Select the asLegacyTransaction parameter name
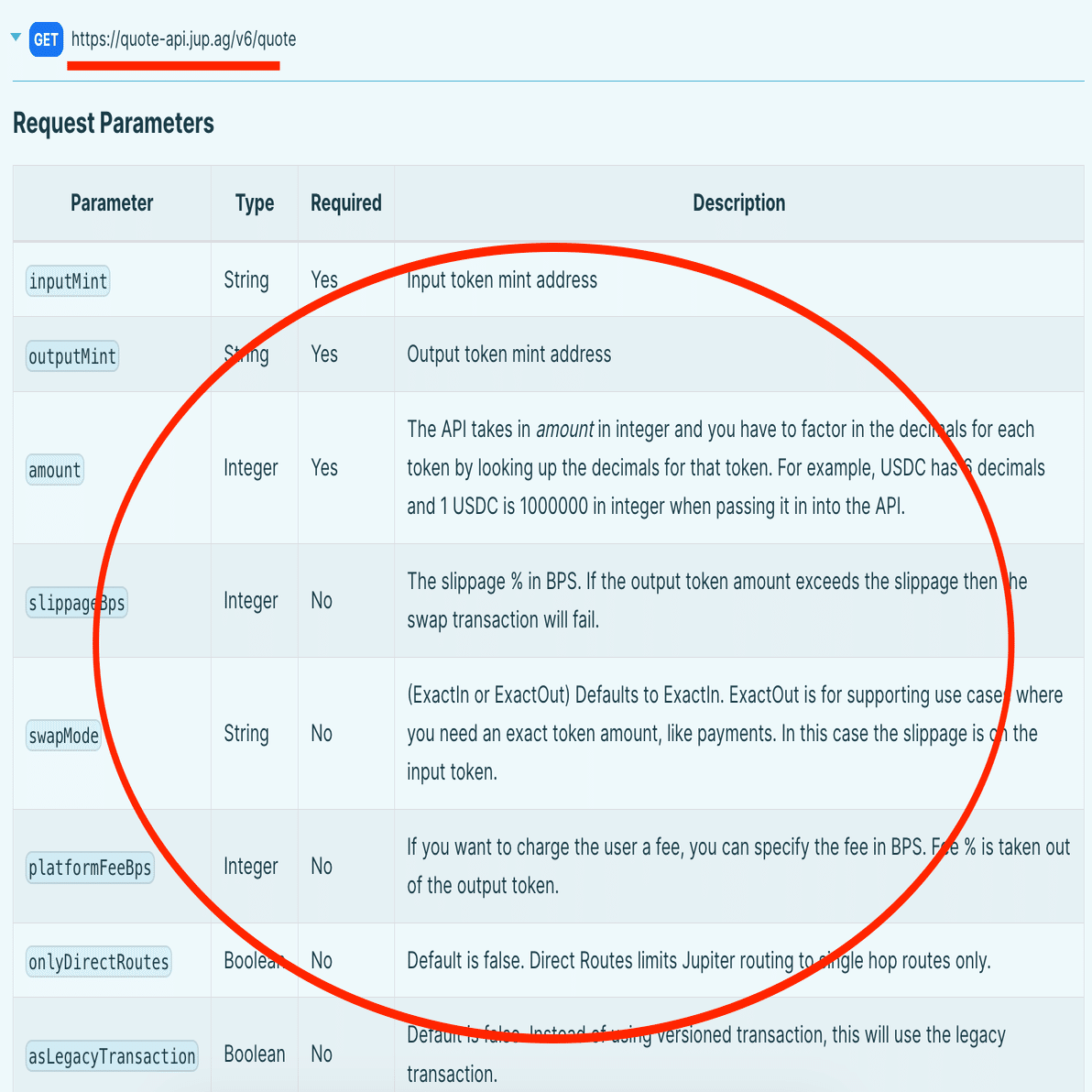1092x1092 pixels. pyautogui.click(x=112, y=1055)
